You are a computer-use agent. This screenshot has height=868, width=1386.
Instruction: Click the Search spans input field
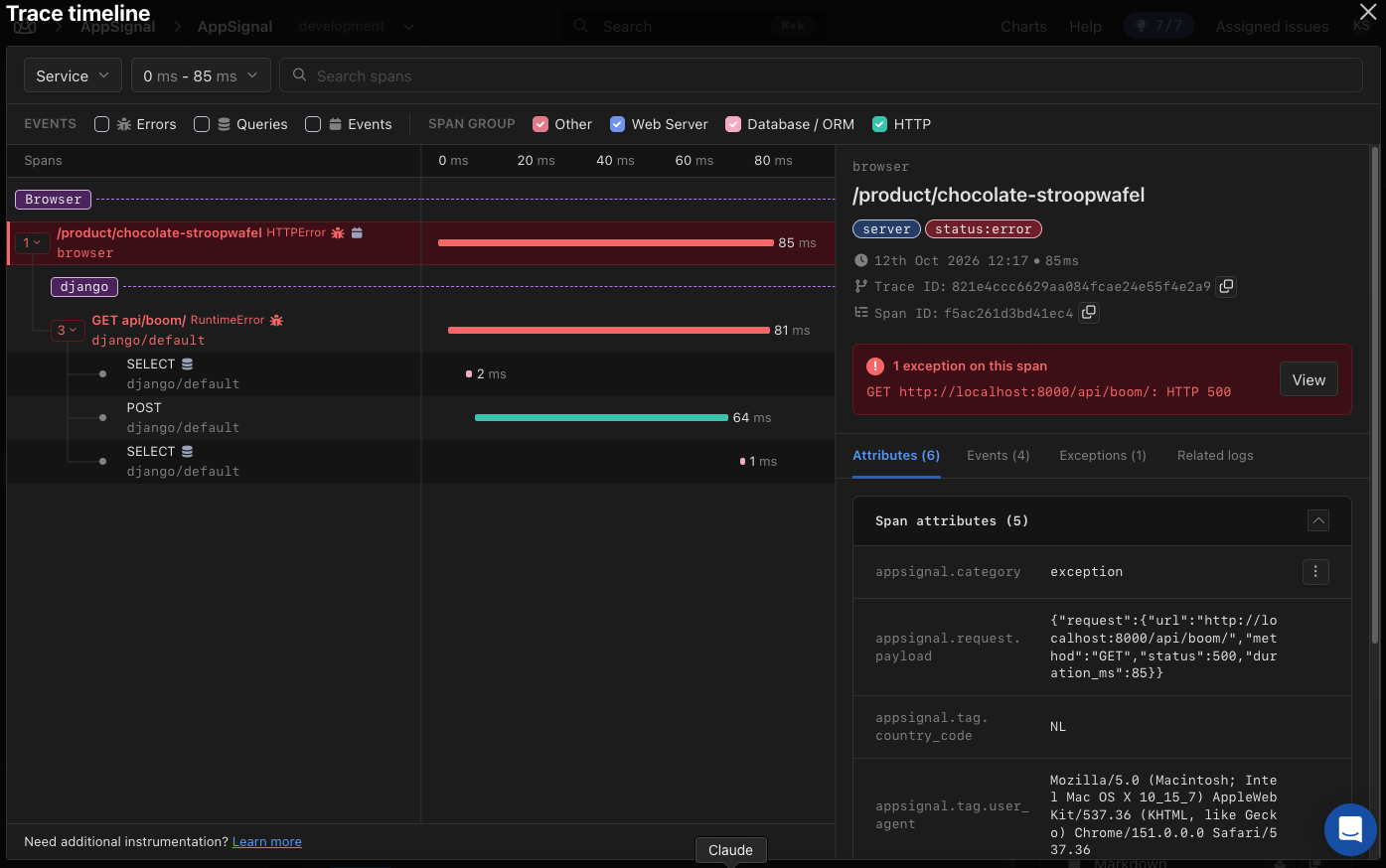pos(821,75)
